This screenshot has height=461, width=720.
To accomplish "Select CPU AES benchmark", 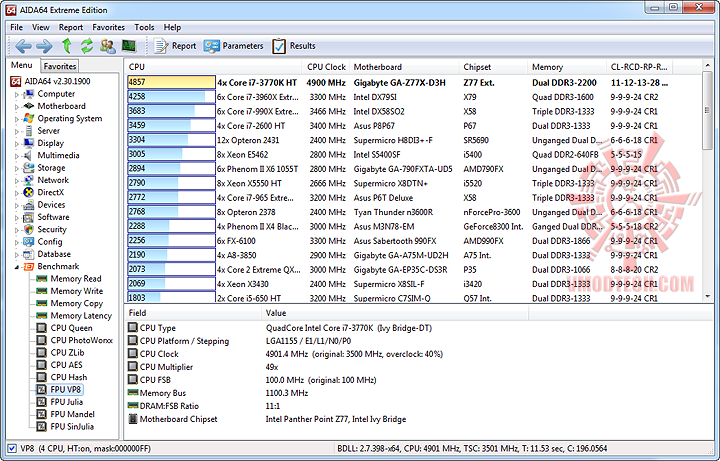I will [66, 365].
